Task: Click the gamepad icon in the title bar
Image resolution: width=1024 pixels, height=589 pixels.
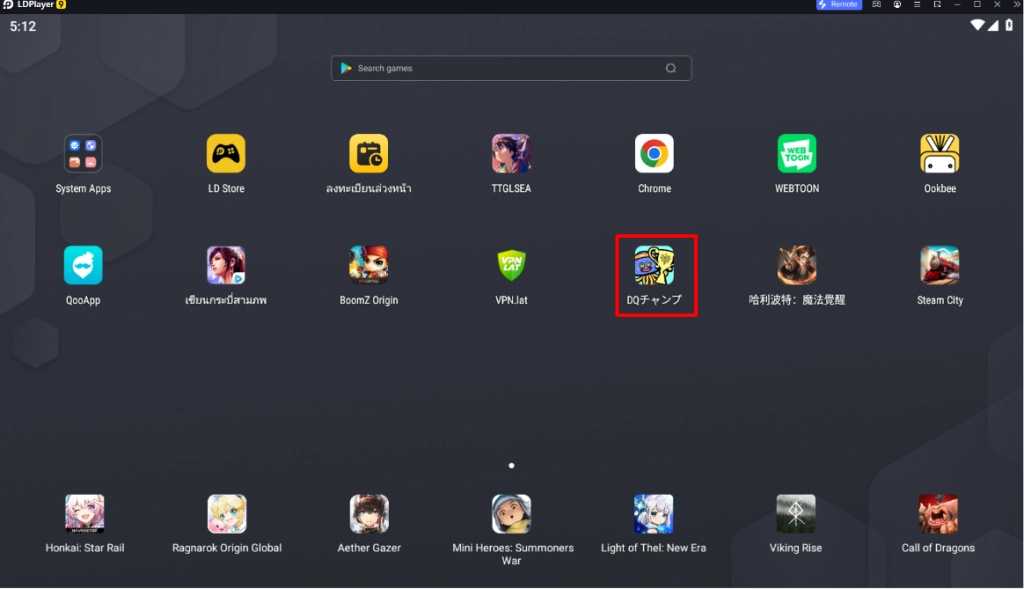Action: click(876, 5)
